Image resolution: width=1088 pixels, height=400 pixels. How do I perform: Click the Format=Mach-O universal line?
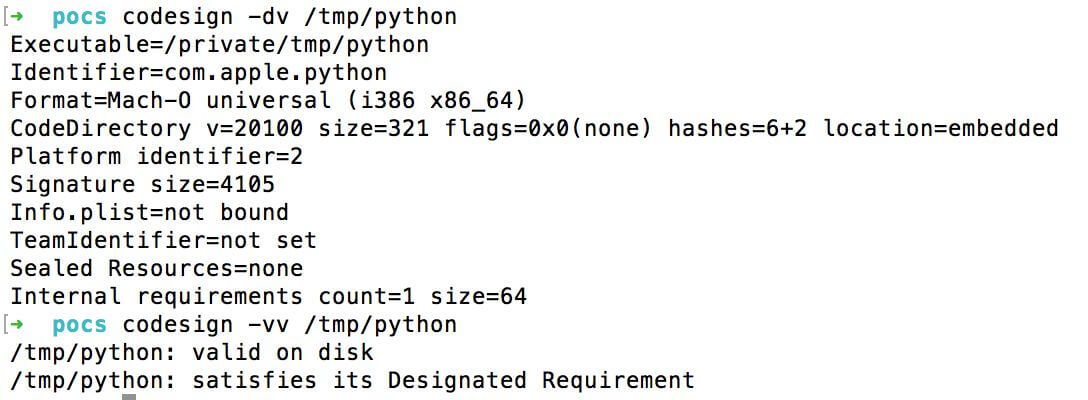pyautogui.click(x=267, y=101)
